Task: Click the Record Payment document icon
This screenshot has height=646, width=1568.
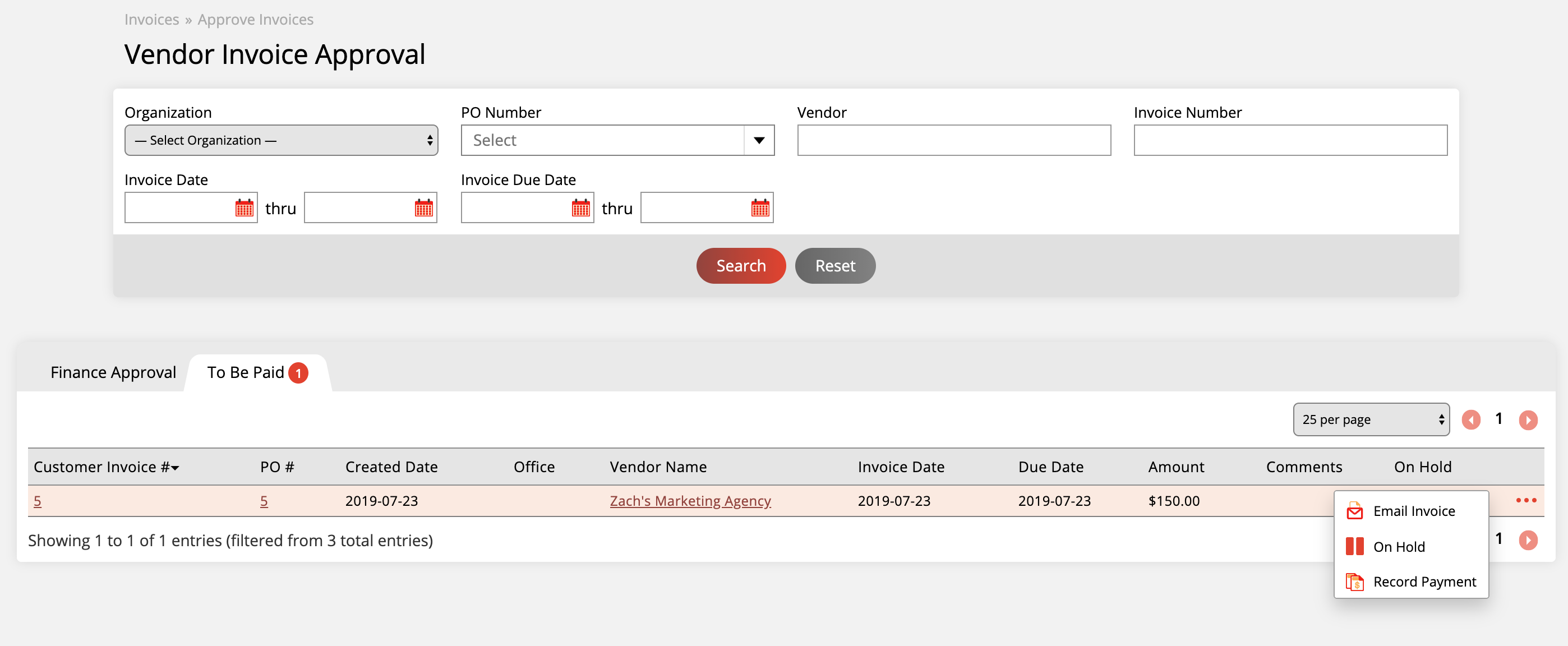Action: (x=1354, y=582)
